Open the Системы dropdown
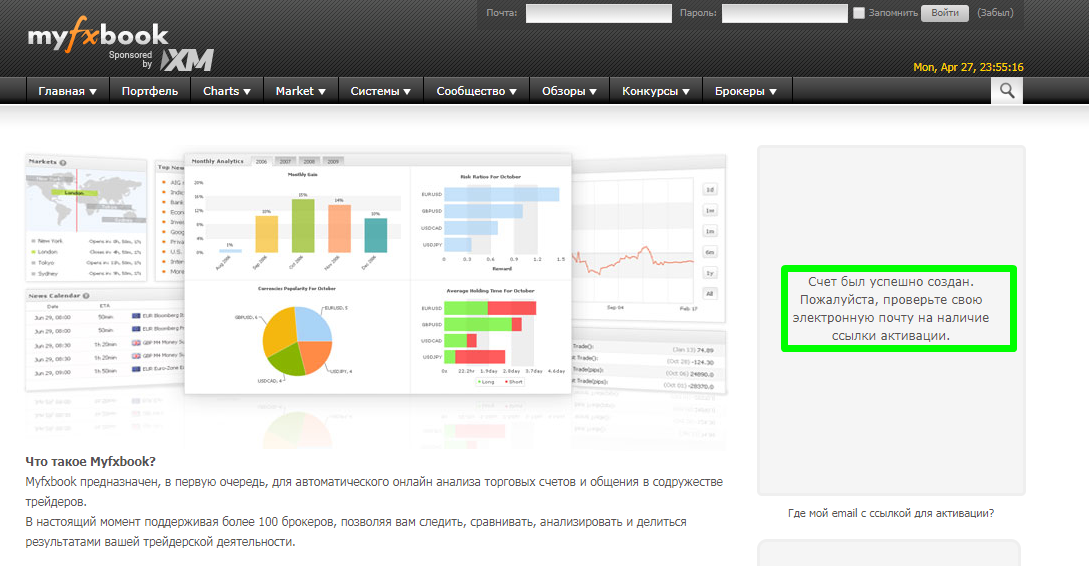 [381, 91]
